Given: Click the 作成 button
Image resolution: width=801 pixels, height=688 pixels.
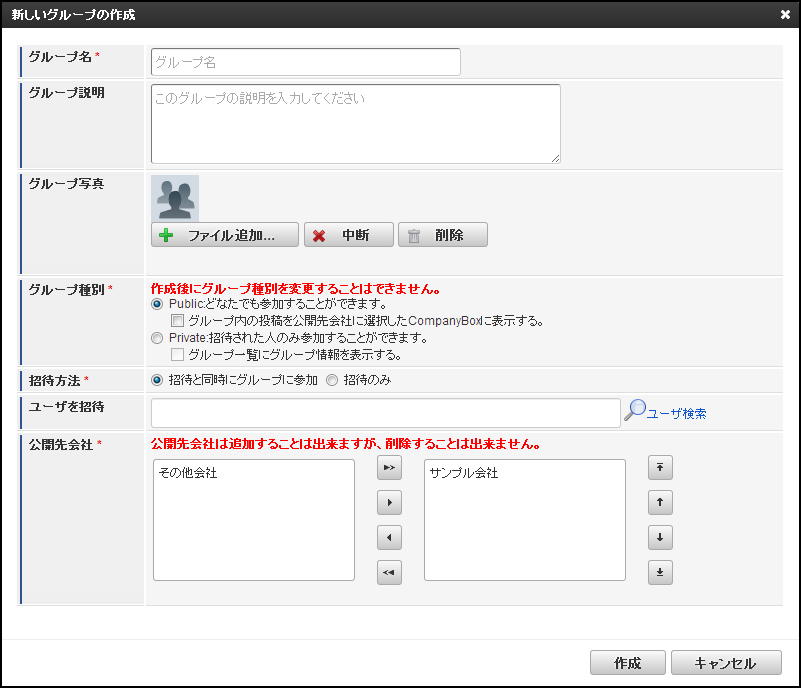Looking at the screenshot, I should click(628, 662).
